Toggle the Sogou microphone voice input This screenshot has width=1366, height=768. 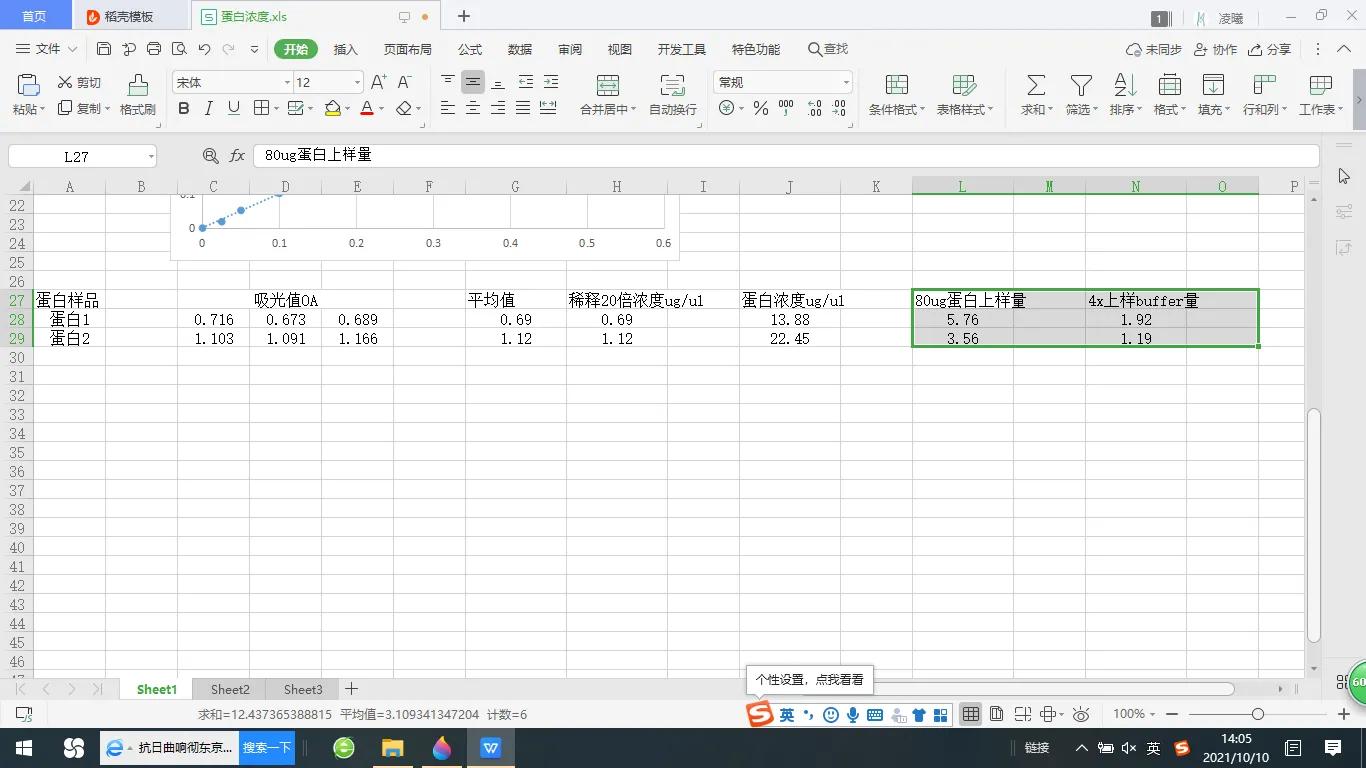point(853,715)
